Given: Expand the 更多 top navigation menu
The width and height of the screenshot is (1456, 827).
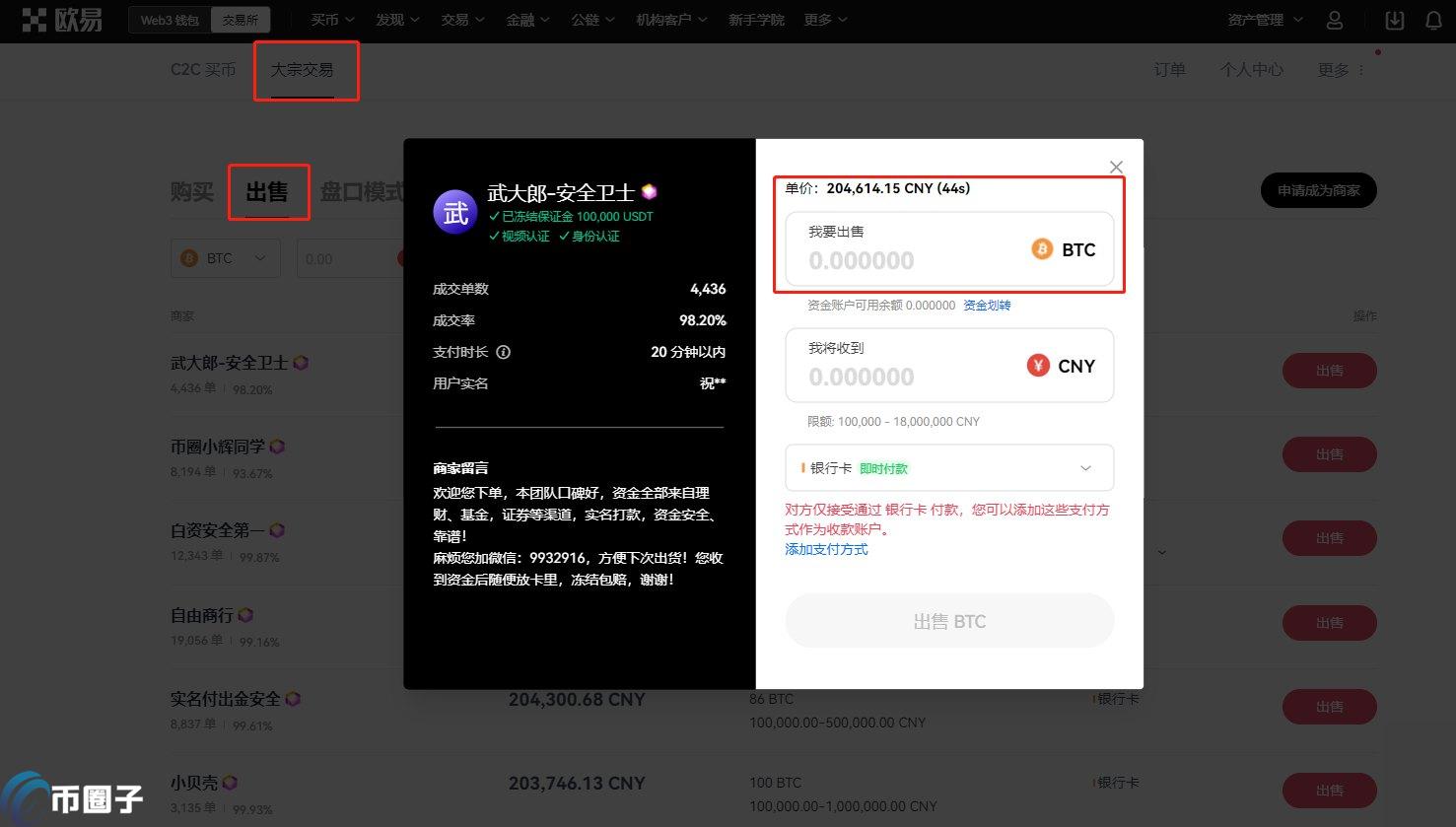Looking at the screenshot, I should pos(825,20).
